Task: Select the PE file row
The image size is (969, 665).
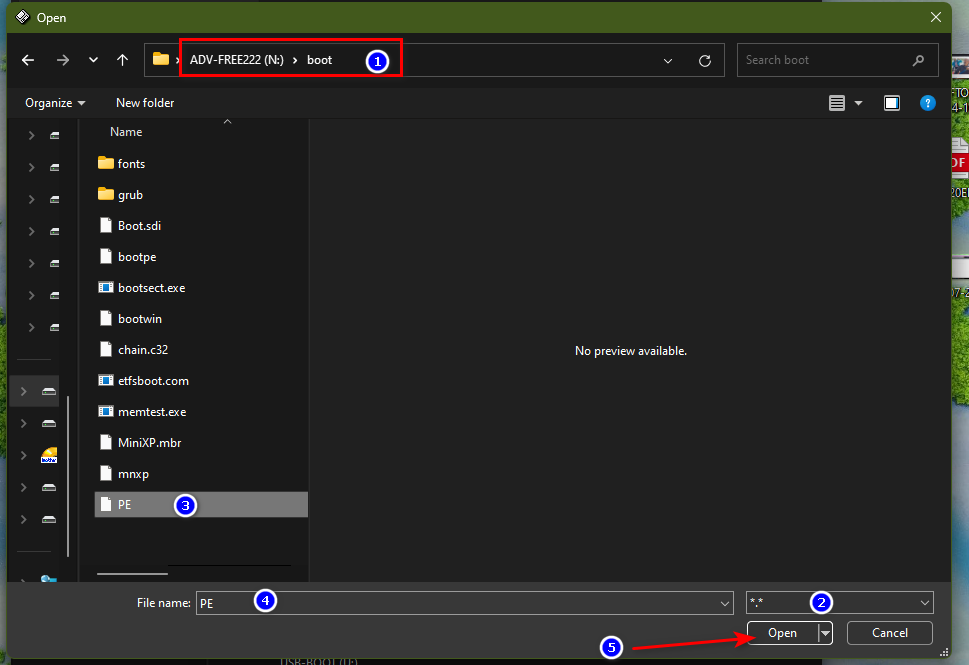Action: coord(201,504)
